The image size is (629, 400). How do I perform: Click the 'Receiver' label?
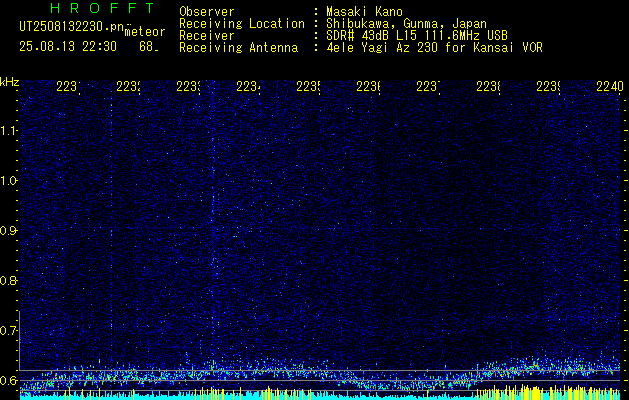[207, 36]
